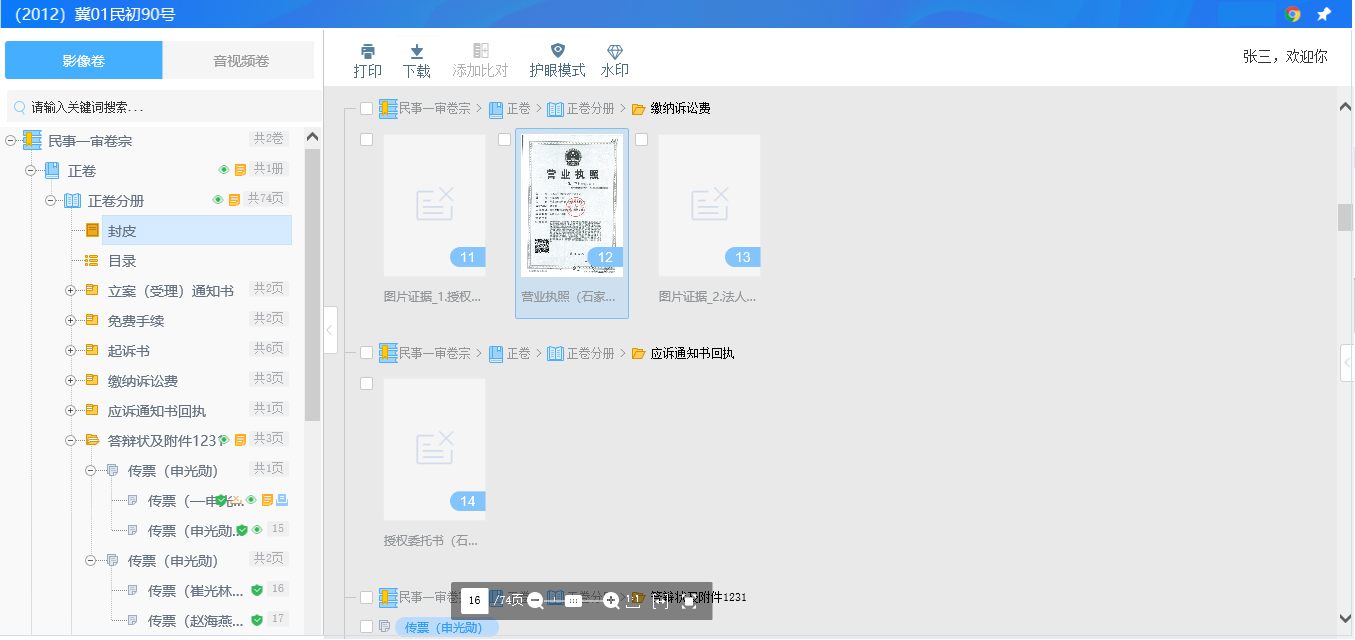Click the 正卷 book icon in tree
This screenshot has width=1355, height=640.
52,171
